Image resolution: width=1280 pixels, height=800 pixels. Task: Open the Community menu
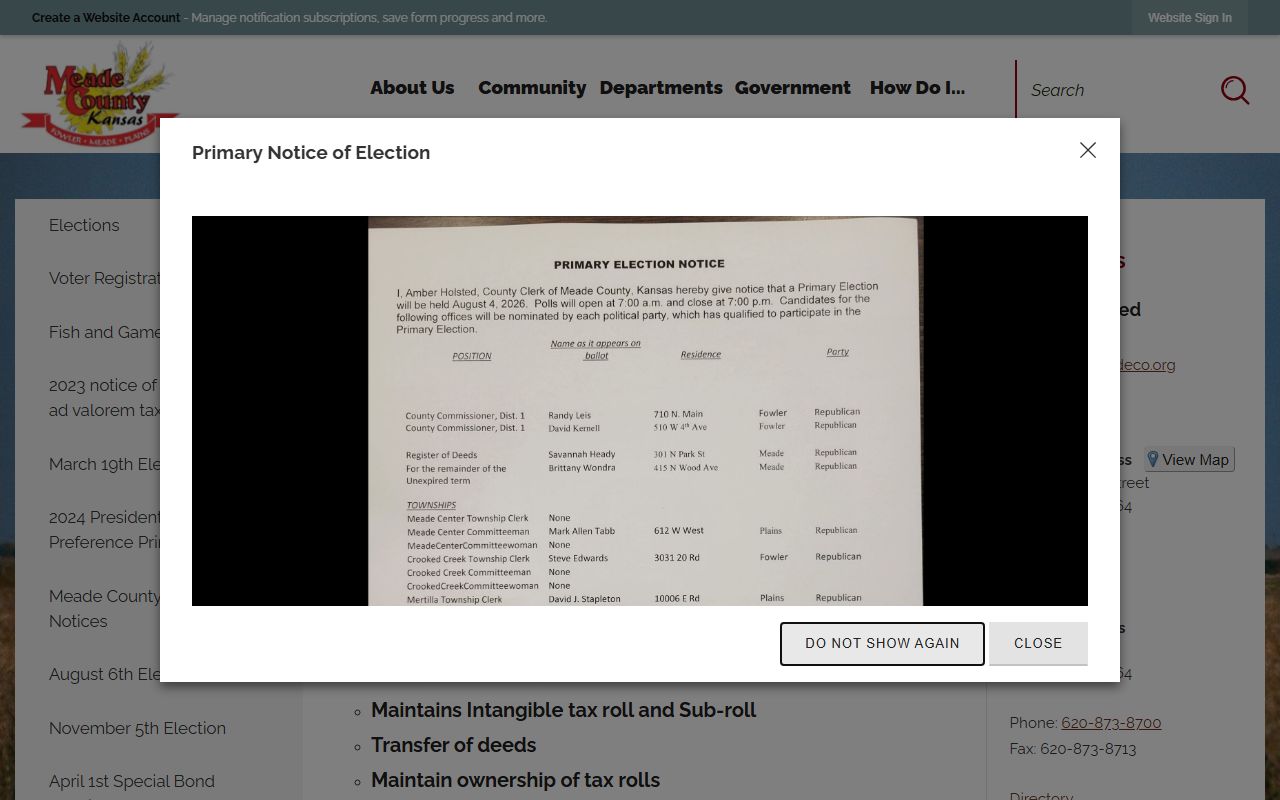click(x=532, y=88)
